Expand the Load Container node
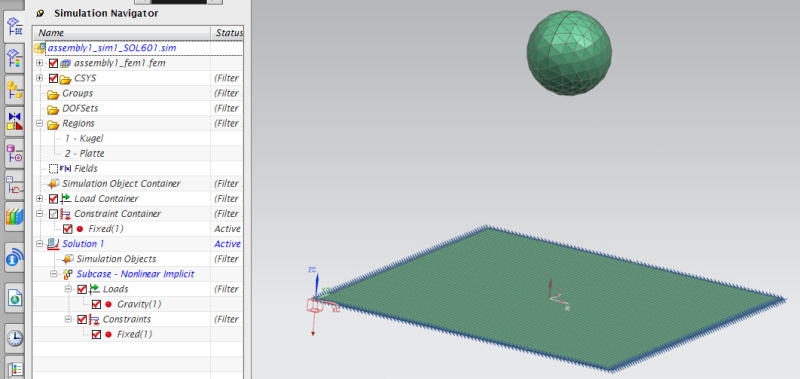 tap(40, 198)
